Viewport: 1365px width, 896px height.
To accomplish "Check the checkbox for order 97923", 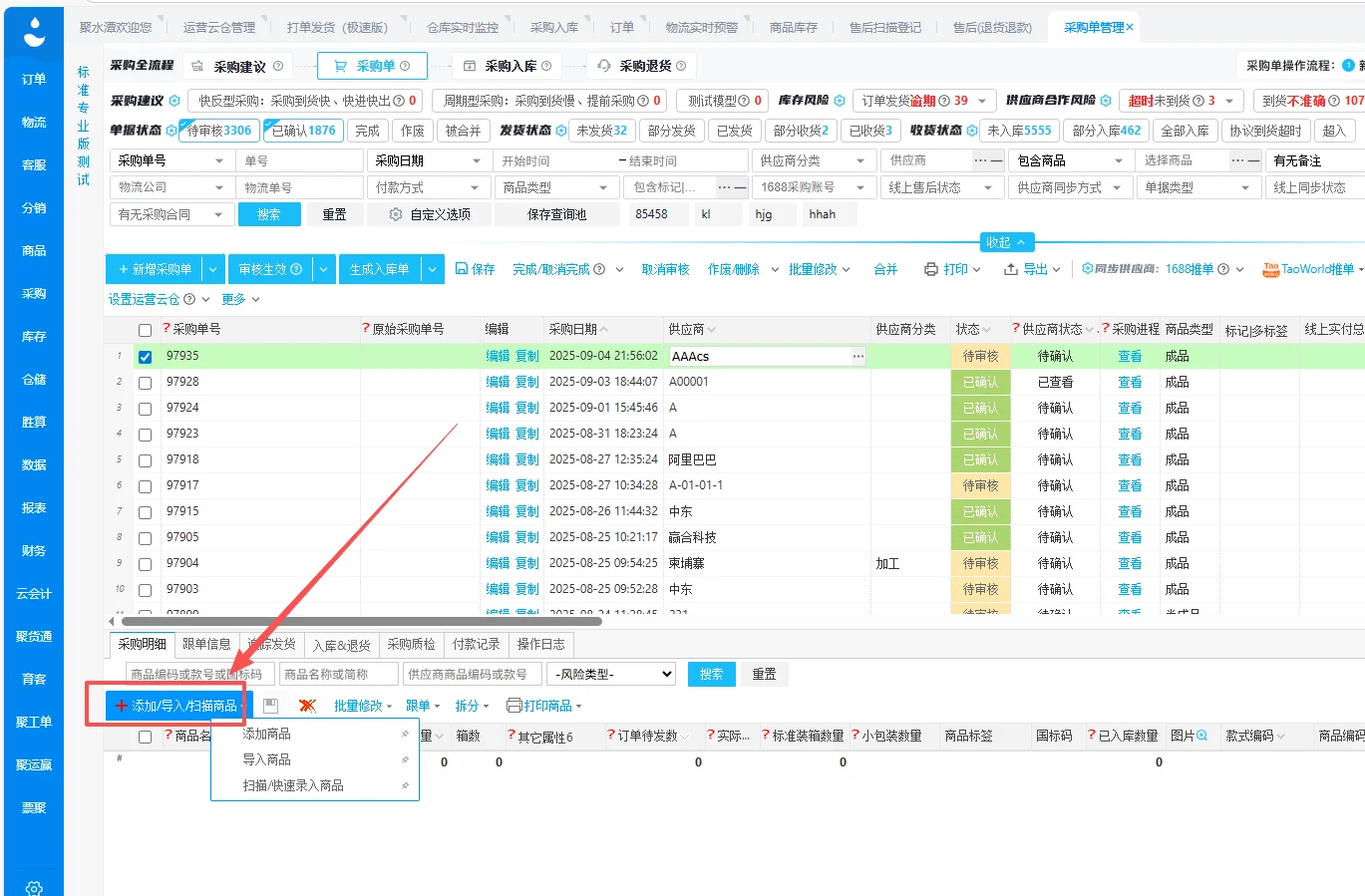I will point(145,435).
